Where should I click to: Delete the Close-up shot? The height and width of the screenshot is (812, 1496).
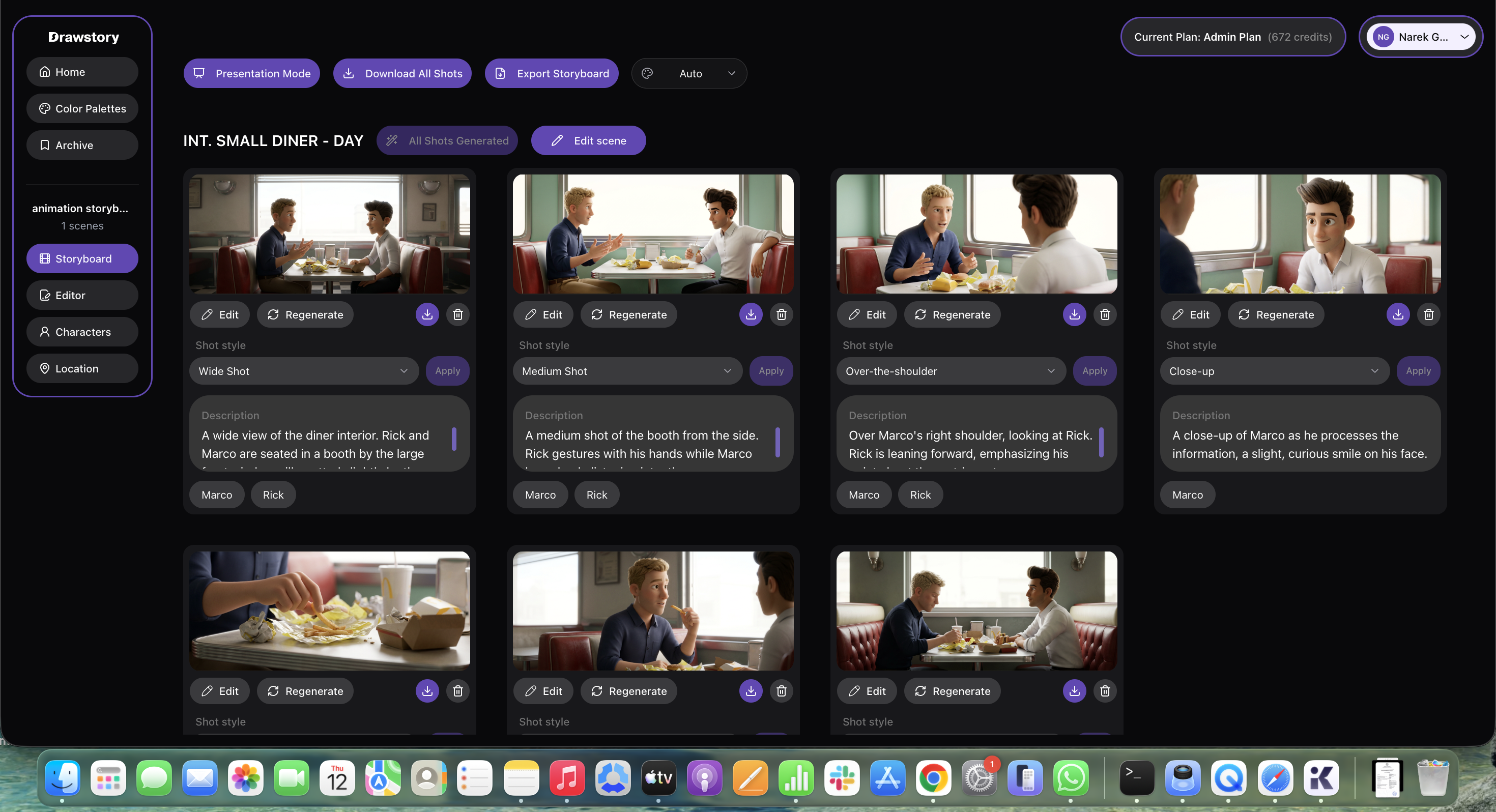pyautogui.click(x=1429, y=314)
